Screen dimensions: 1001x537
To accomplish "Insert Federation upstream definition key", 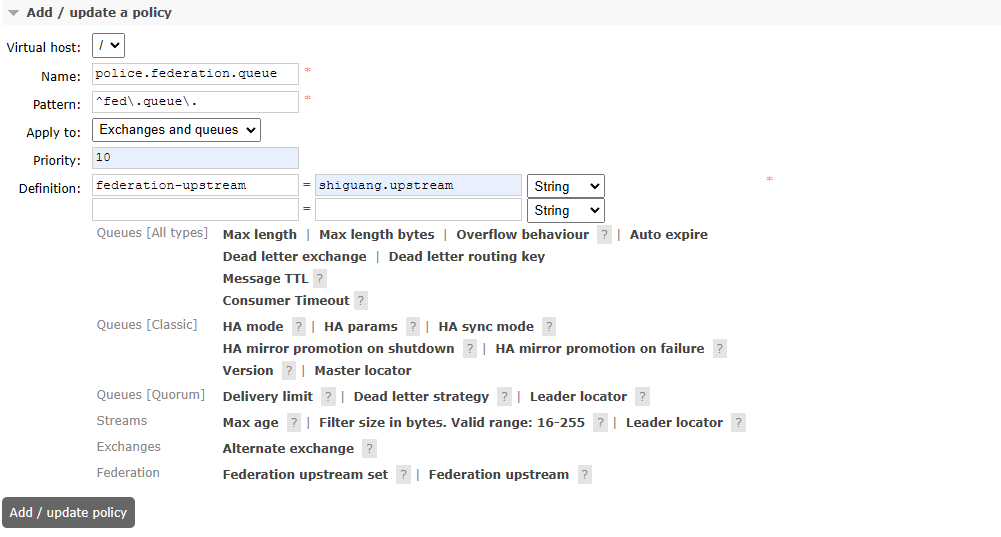I will (x=499, y=475).
